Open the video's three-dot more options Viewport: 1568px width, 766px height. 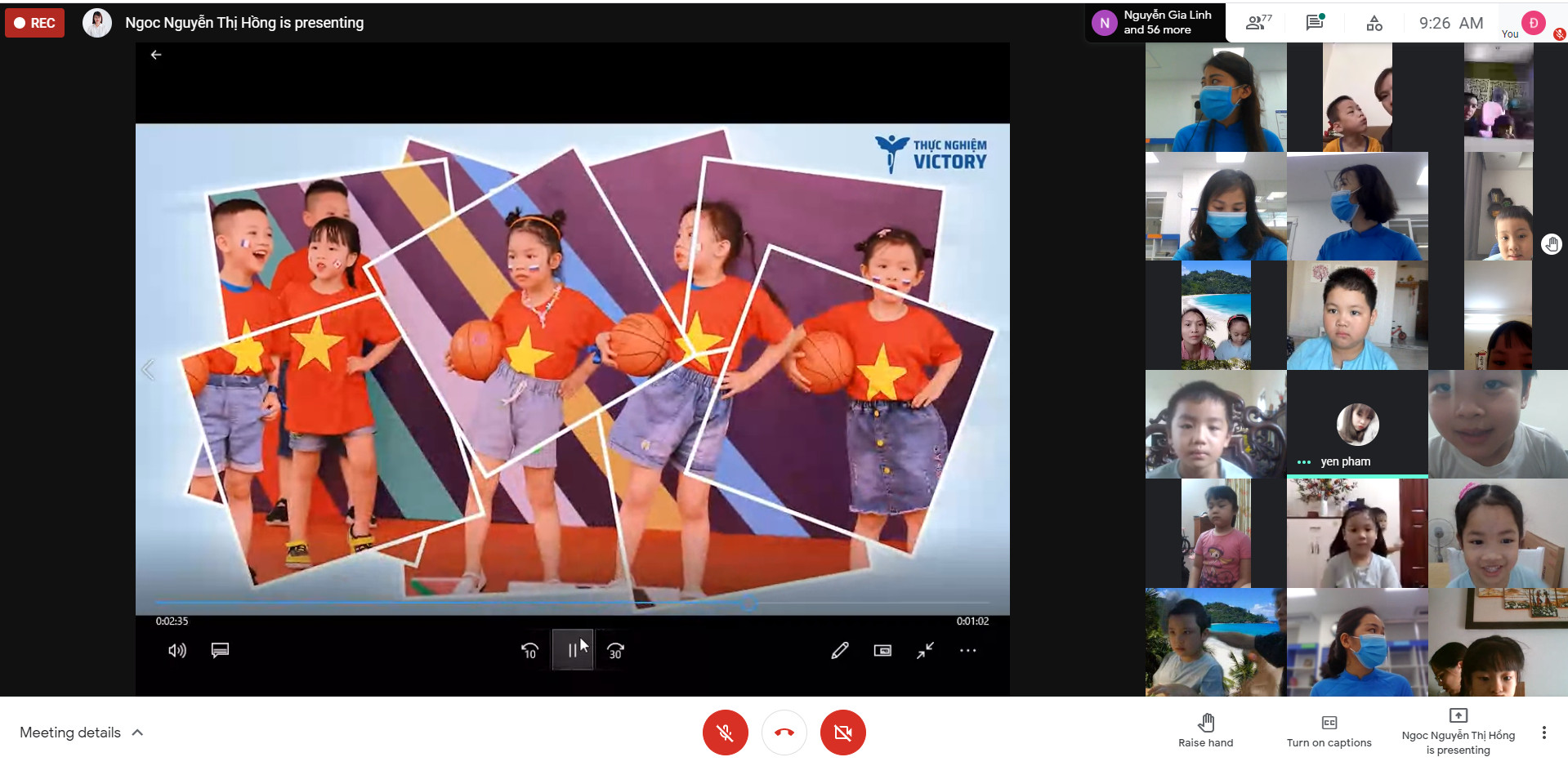point(967,651)
